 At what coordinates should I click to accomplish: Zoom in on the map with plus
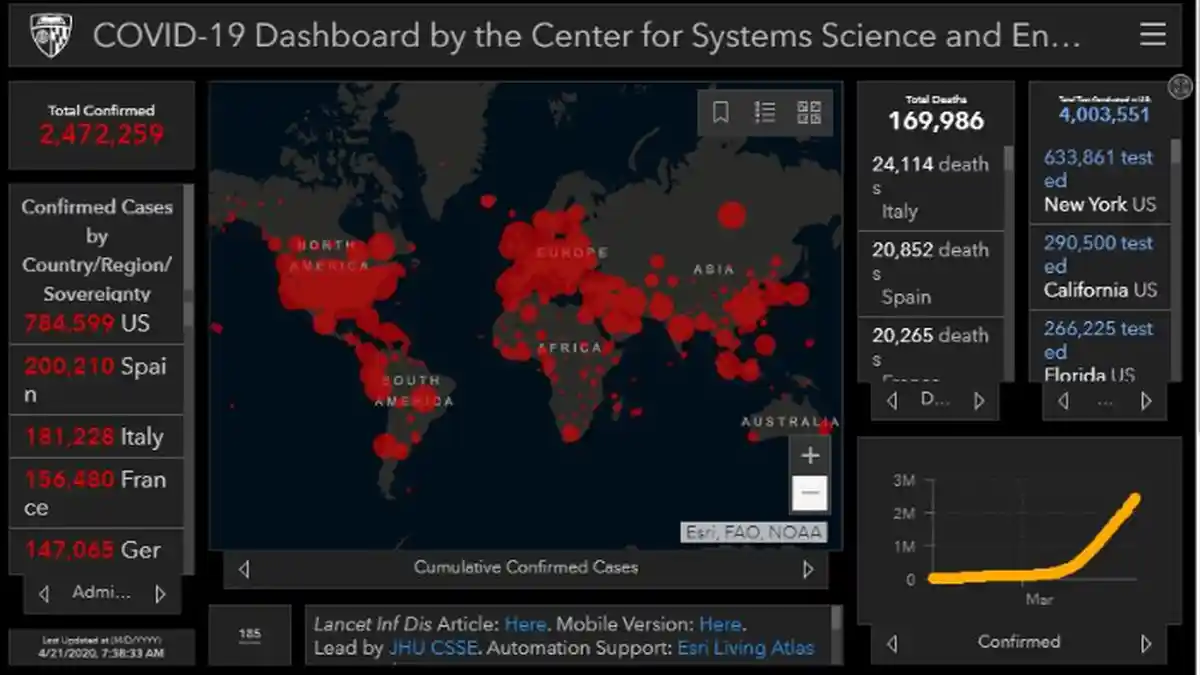810,456
